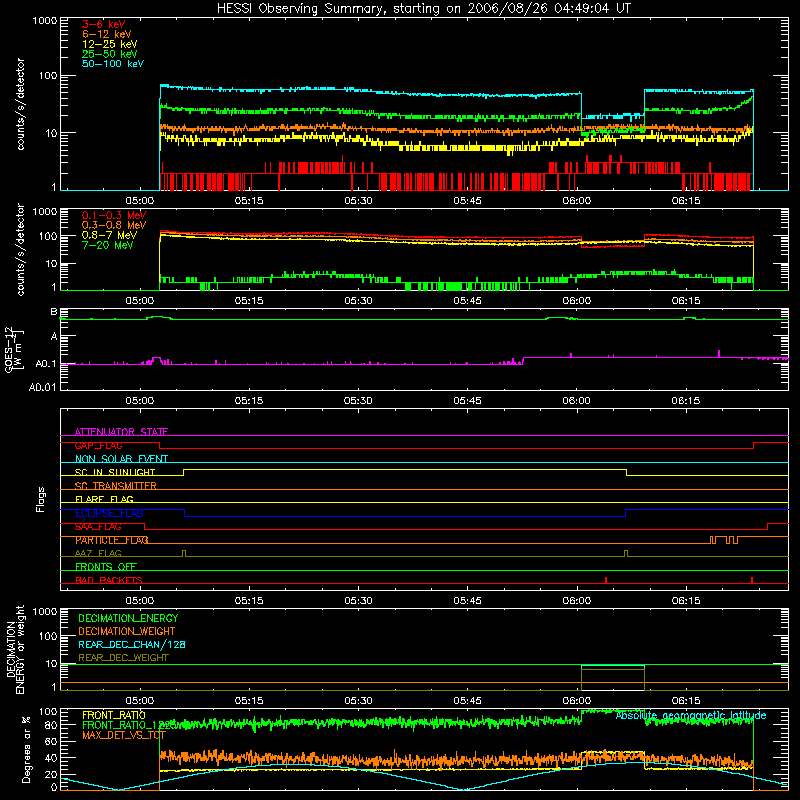Image resolution: width=800 pixels, height=800 pixels.
Task: Click the DECIMATION_WEIGHT legend label
Action: [x=127, y=631]
